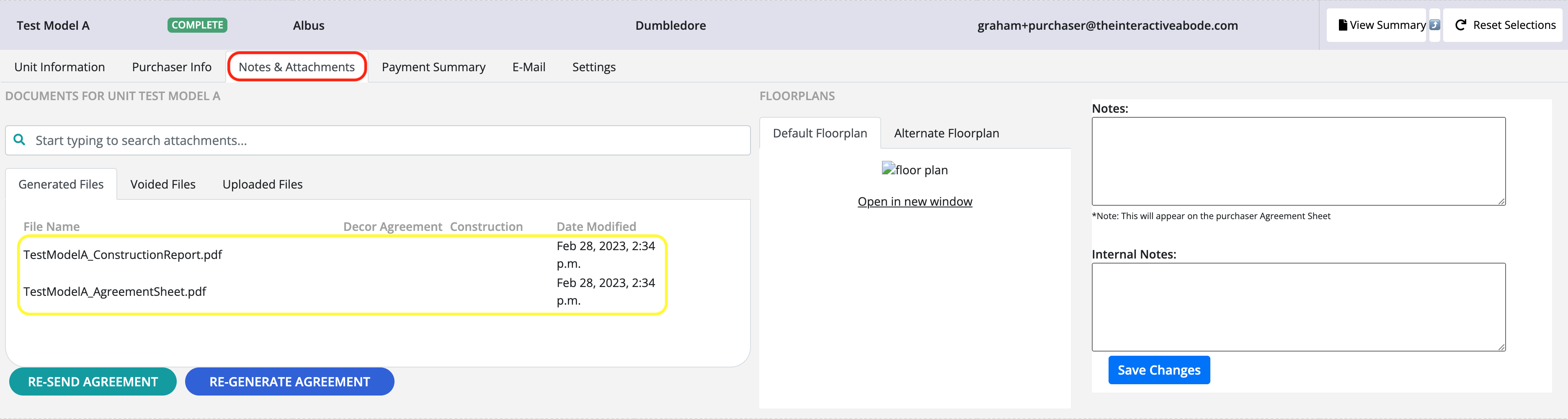Click the blue curved-arrow emoji button

click(1435, 25)
